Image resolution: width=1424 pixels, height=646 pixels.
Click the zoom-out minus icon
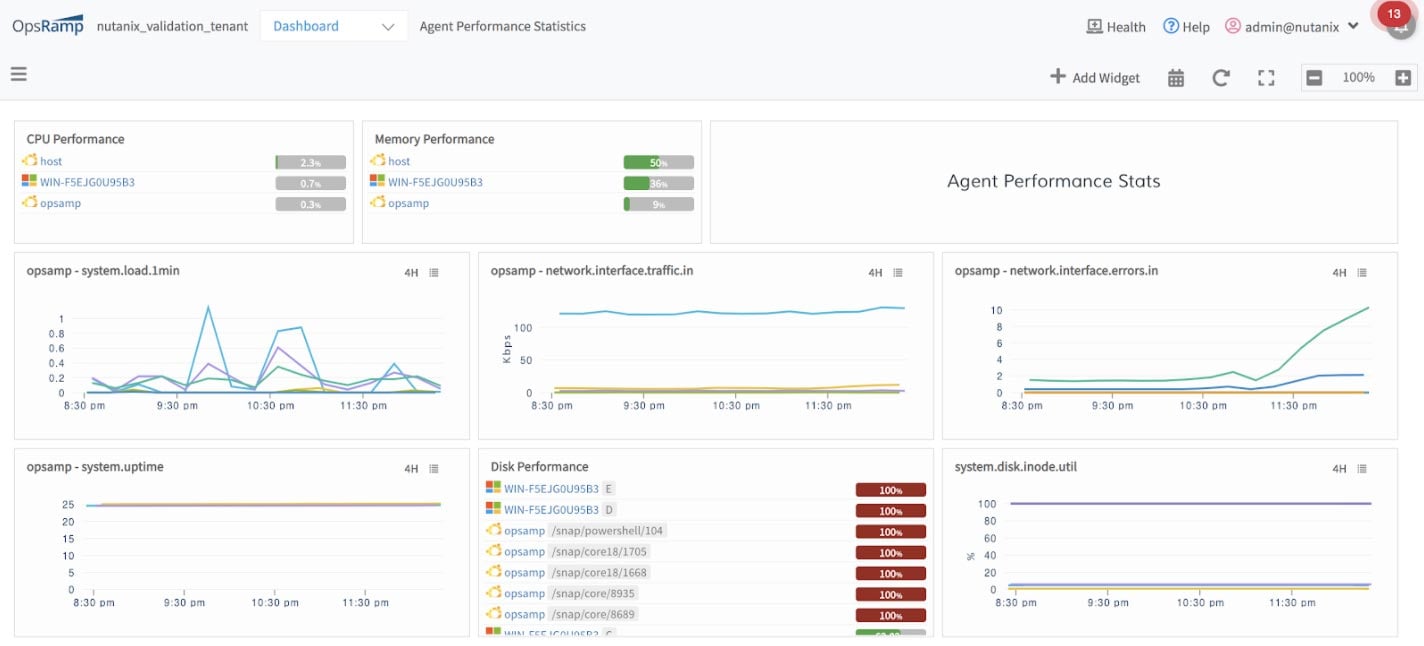(x=1313, y=77)
